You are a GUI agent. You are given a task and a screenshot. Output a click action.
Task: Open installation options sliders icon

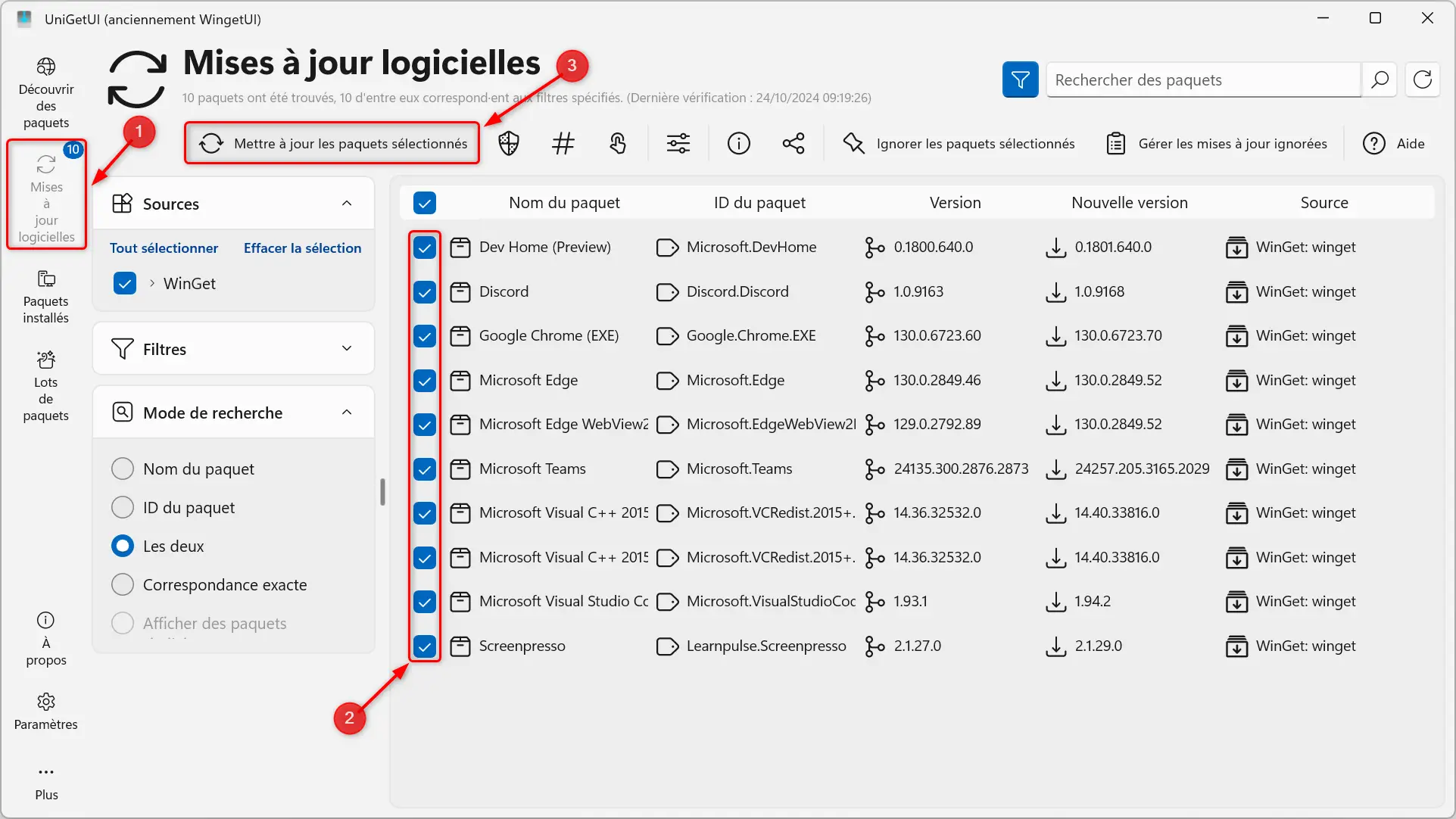[678, 143]
